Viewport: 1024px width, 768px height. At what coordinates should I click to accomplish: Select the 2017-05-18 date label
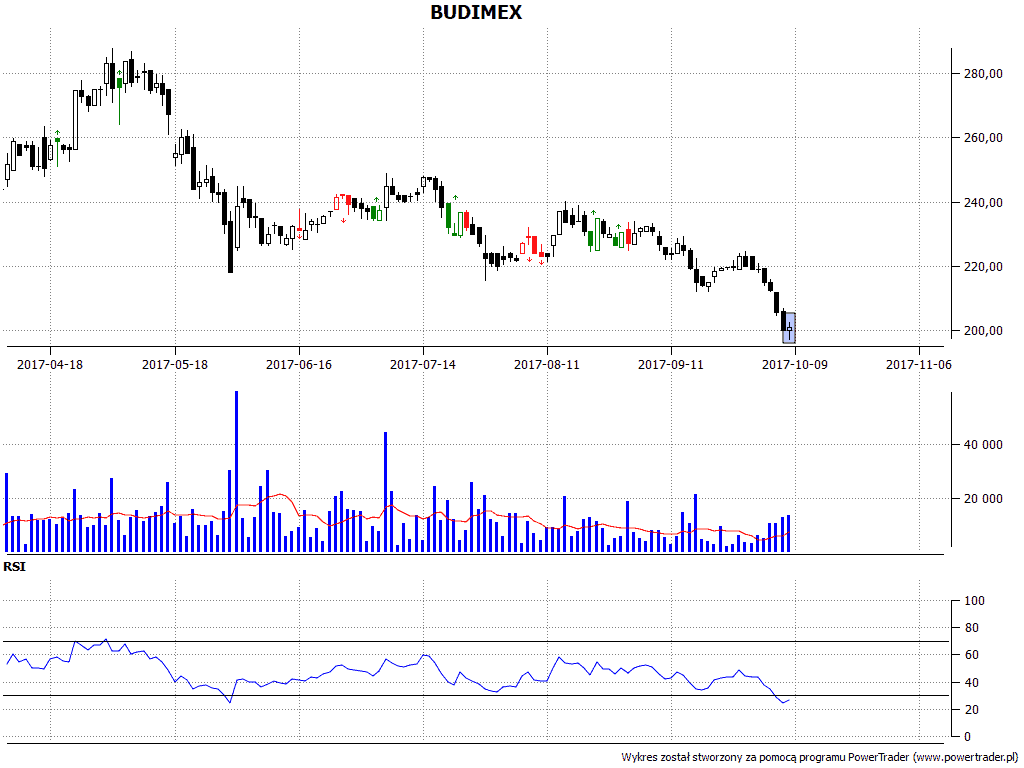[x=175, y=364]
